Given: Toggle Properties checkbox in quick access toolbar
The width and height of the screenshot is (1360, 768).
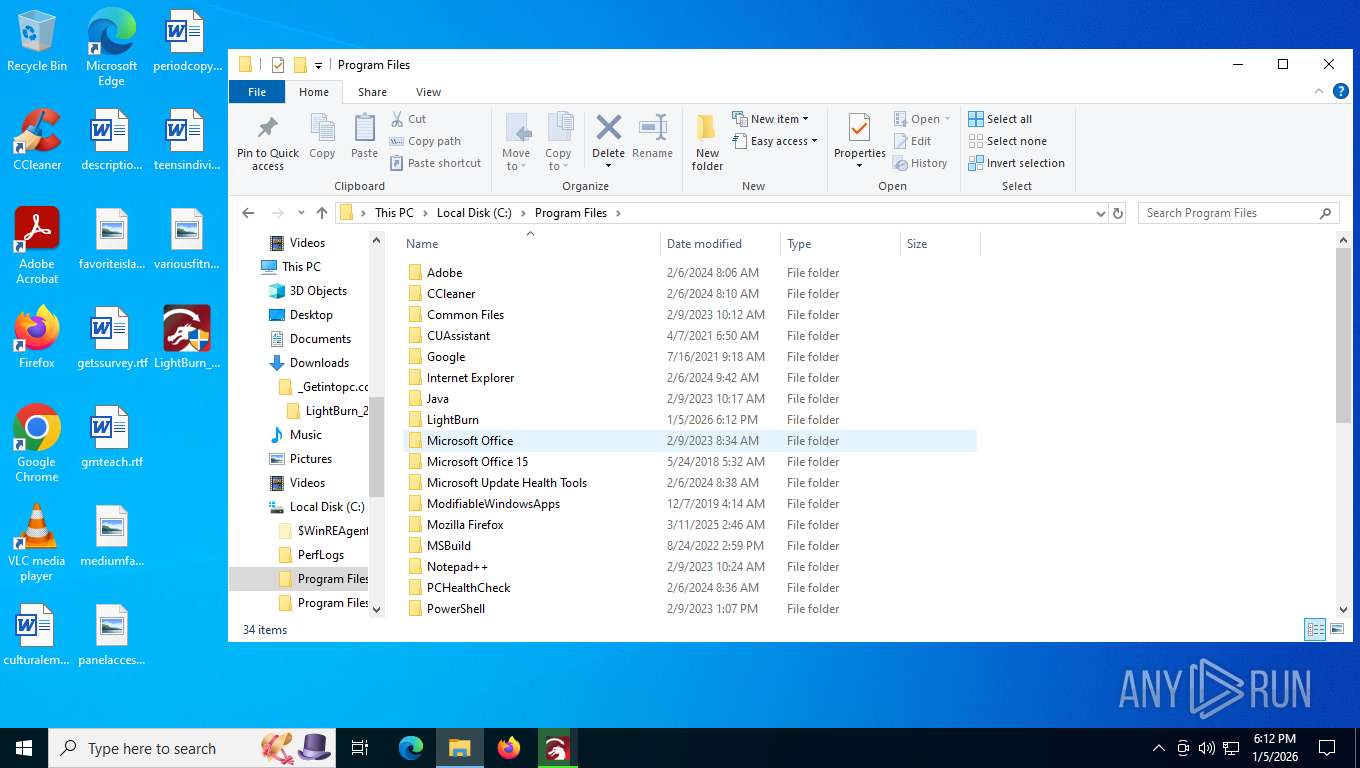Looking at the screenshot, I should [x=278, y=65].
